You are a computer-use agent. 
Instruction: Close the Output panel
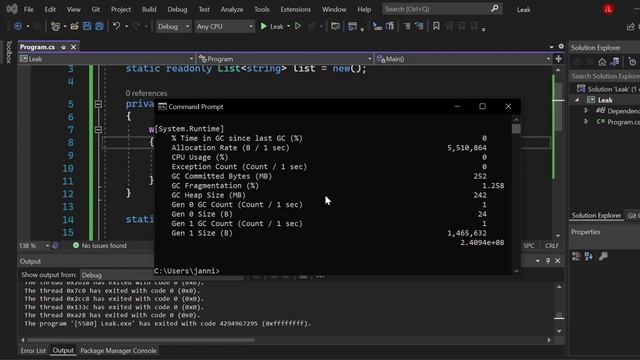click(558, 261)
